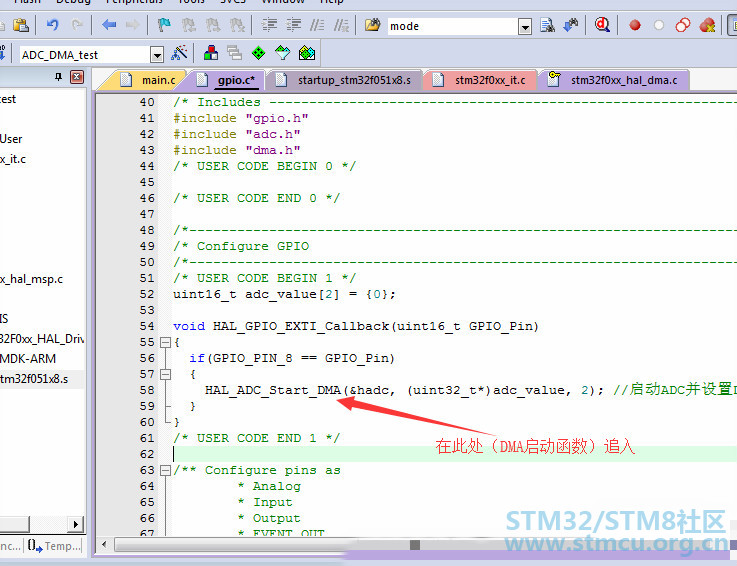Image resolution: width=737 pixels, height=566 pixels.
Task: Click the '#include "dma.h"' line
Action: click(x=237, y=150)
